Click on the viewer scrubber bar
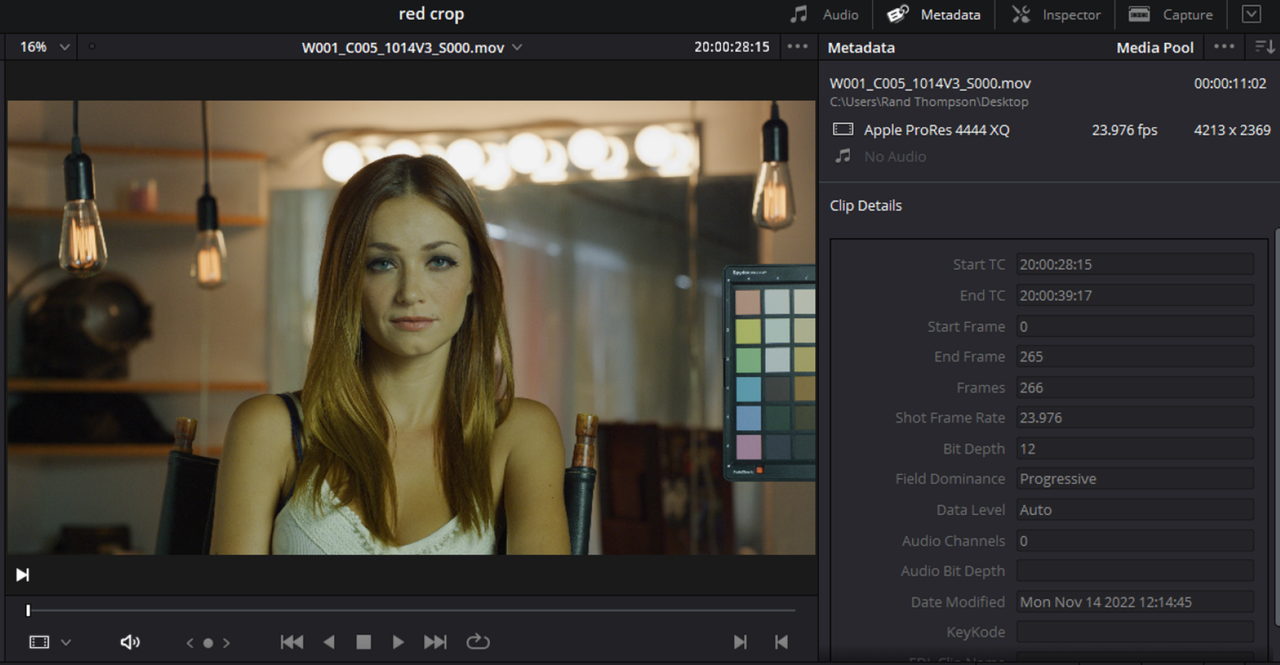The width and height of the screenshot is (1280, 665). (x=411, y=610)
